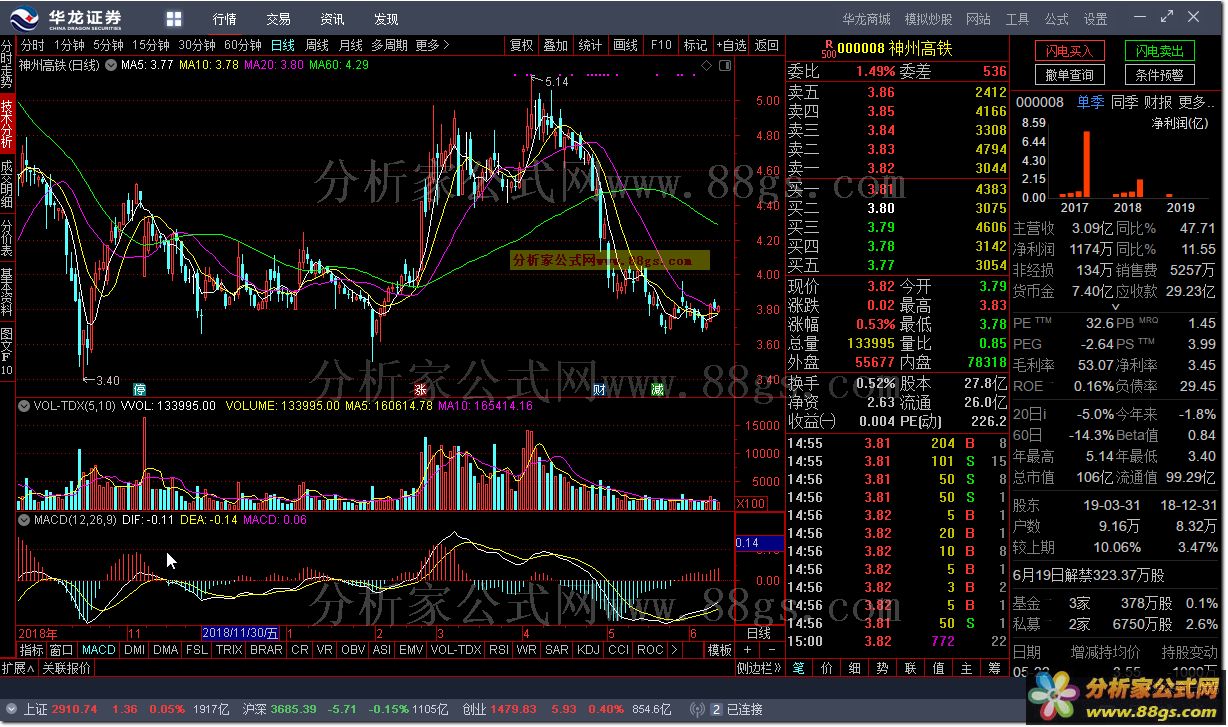Image resolution: width=1228 pixels, height=727 pixels.
Task: Switch detail panel to 主 view
Action: click(967, 668)
